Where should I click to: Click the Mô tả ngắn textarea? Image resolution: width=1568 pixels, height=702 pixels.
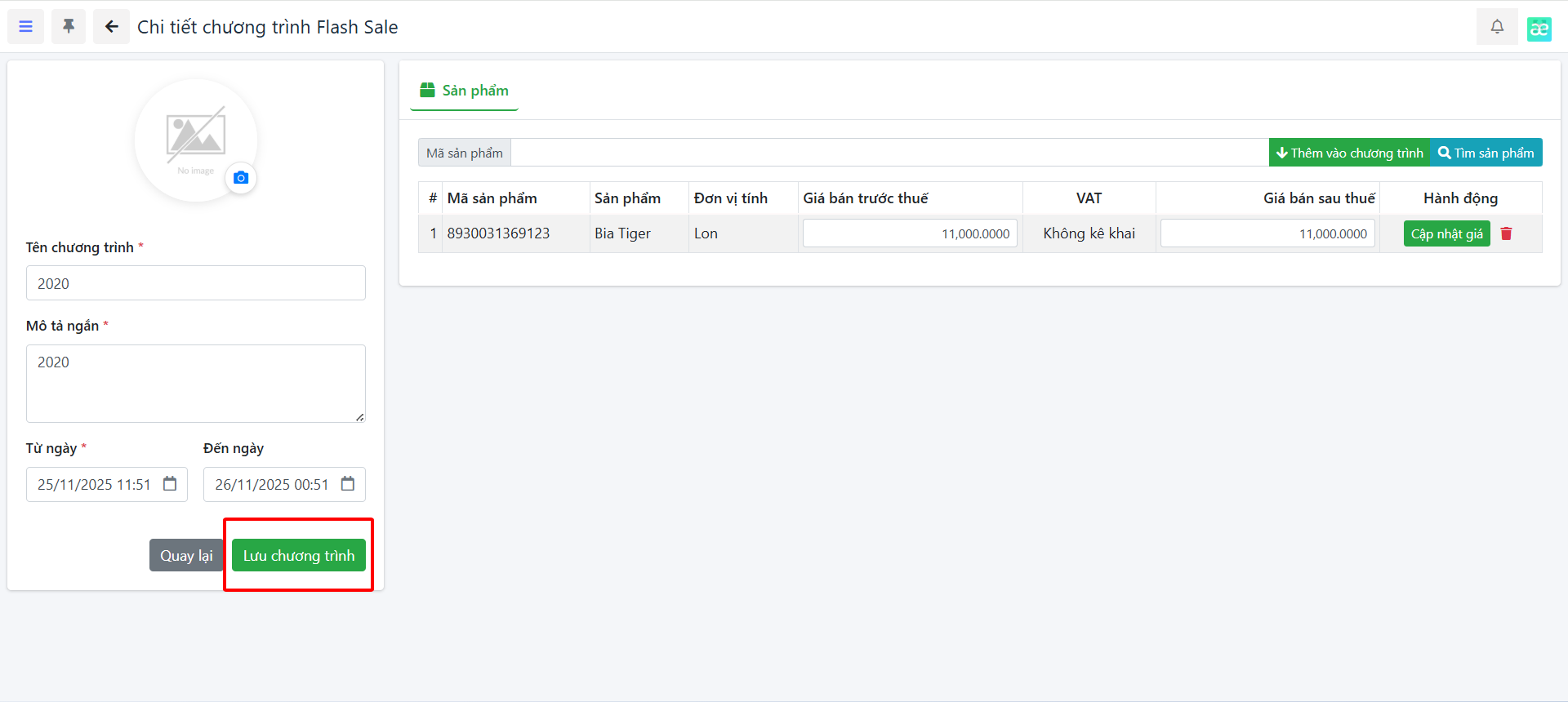(196, 383)
